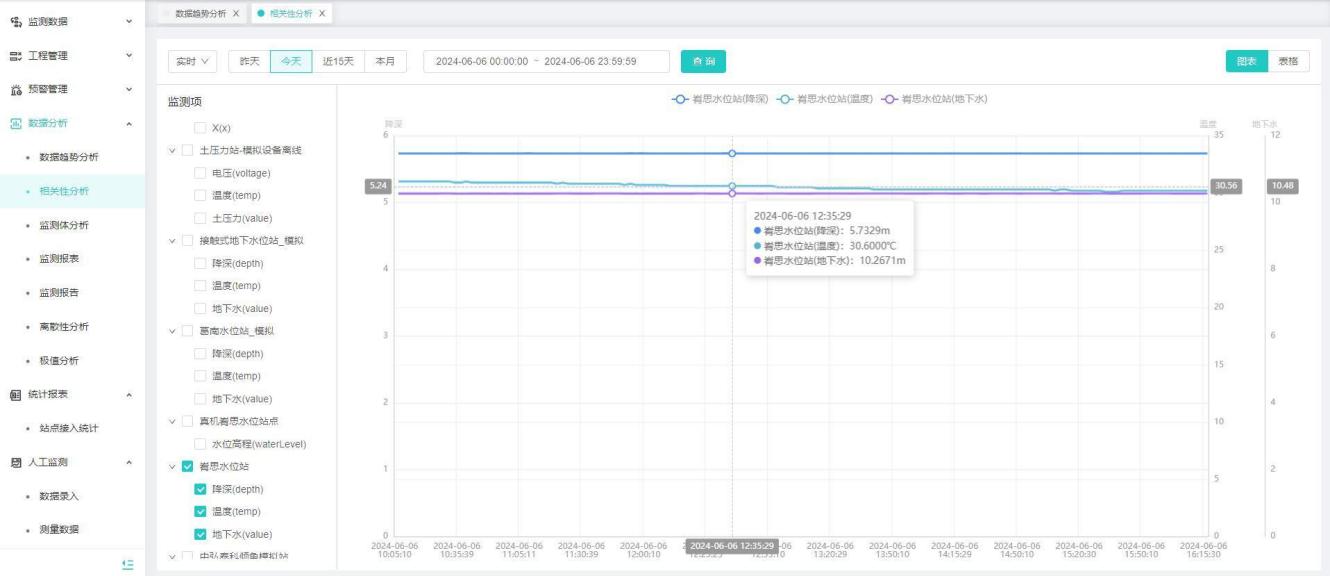
Task: Check the 电压(voltage) checkbox
Action: point(200,173)
